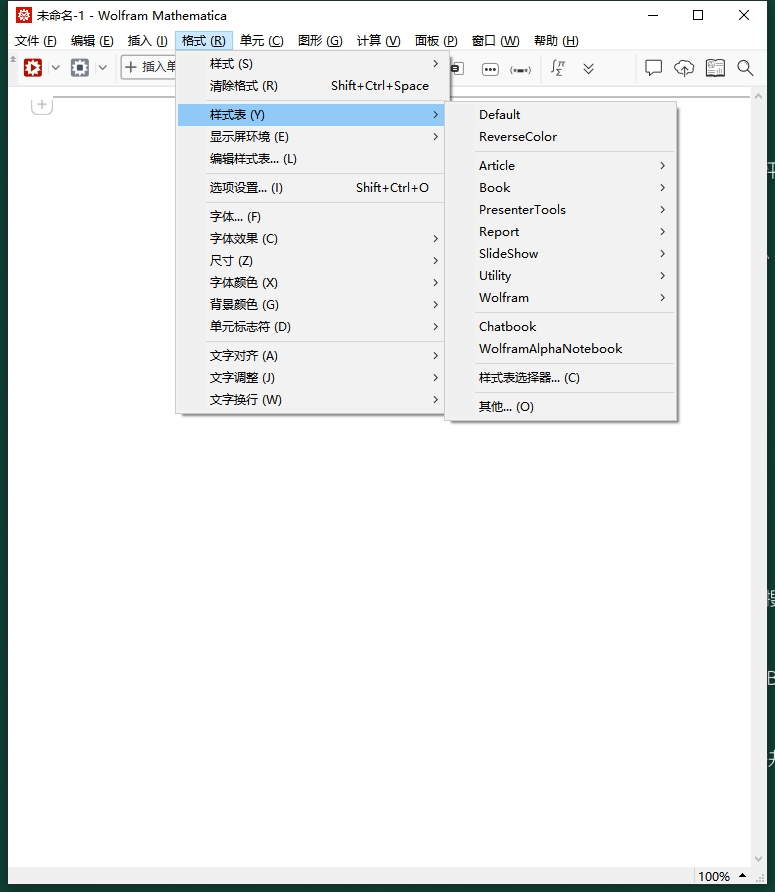Screen dimensions: 775x892
Task: Click the Insert cell (插入单元) button
Action: (149, 67)
